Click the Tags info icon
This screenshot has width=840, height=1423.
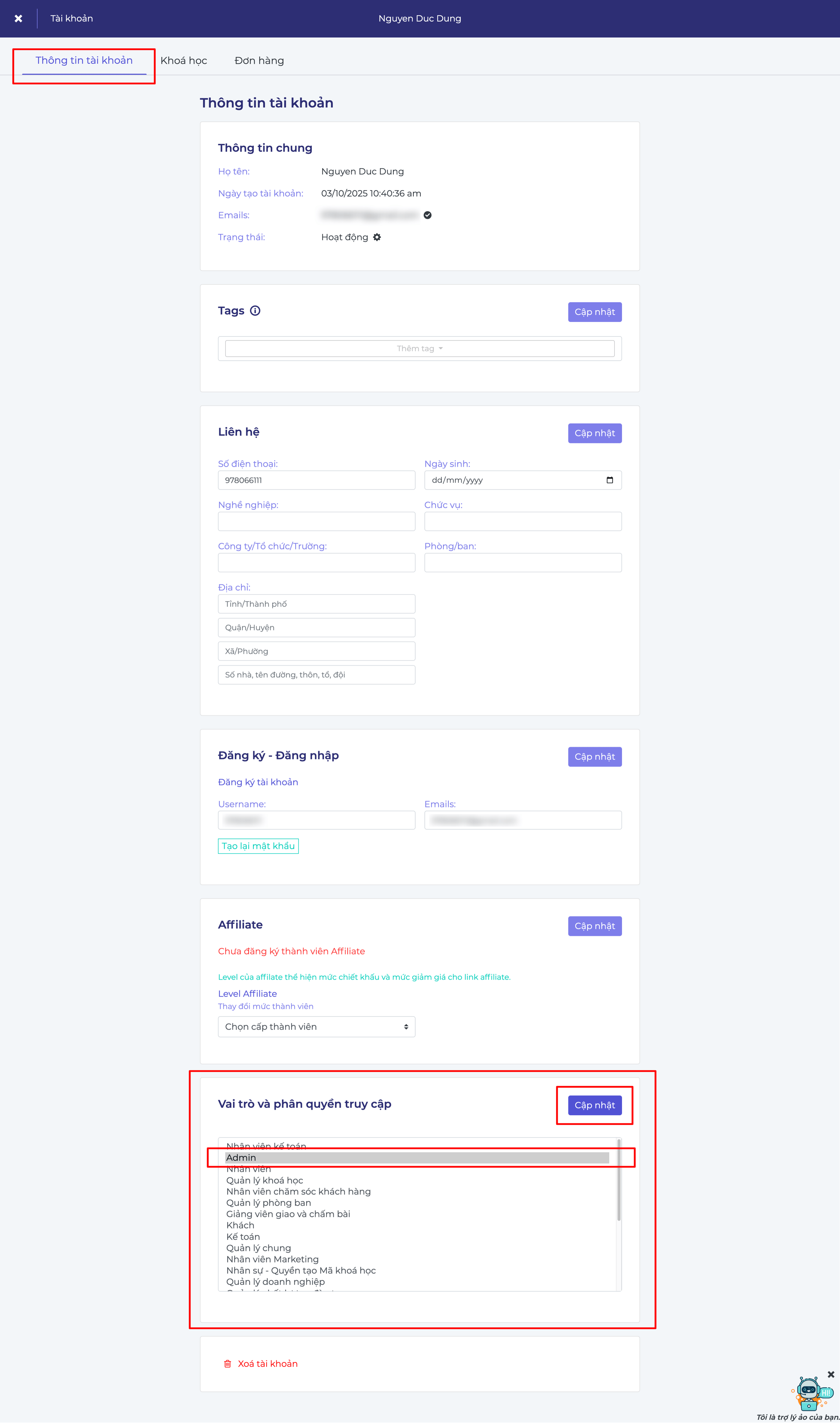coord(255,311)
